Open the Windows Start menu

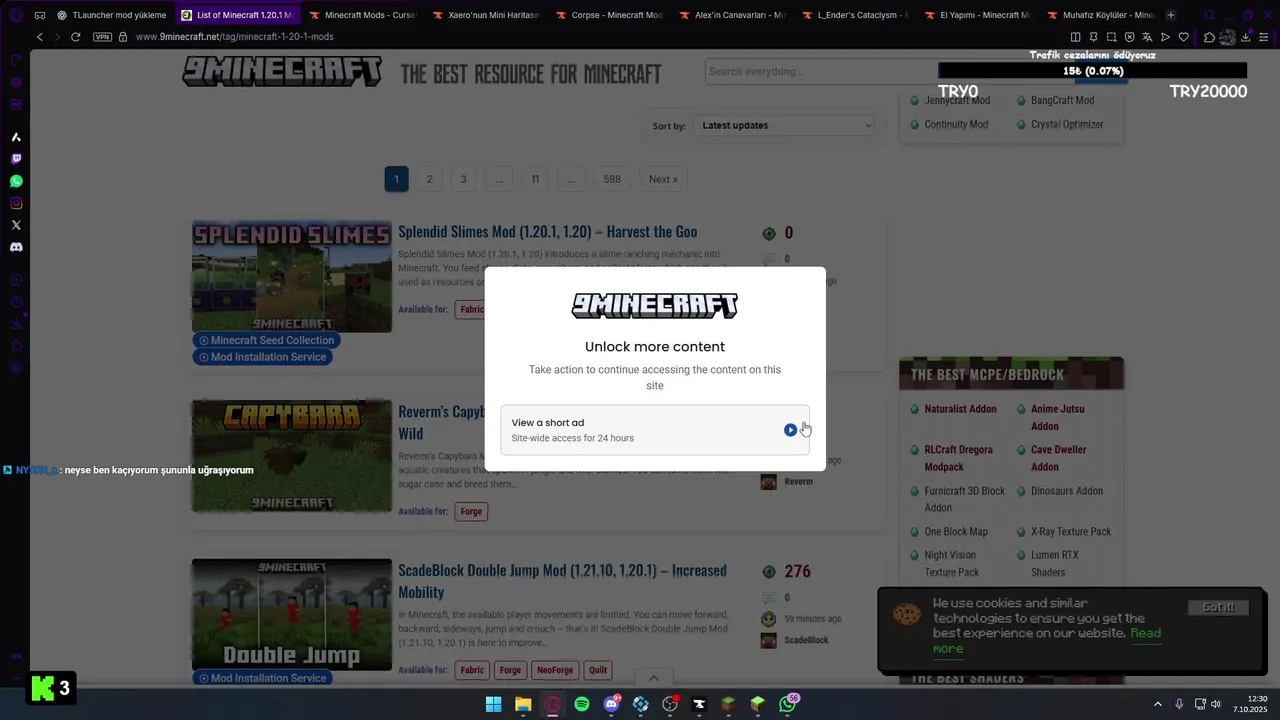[493, 704]
